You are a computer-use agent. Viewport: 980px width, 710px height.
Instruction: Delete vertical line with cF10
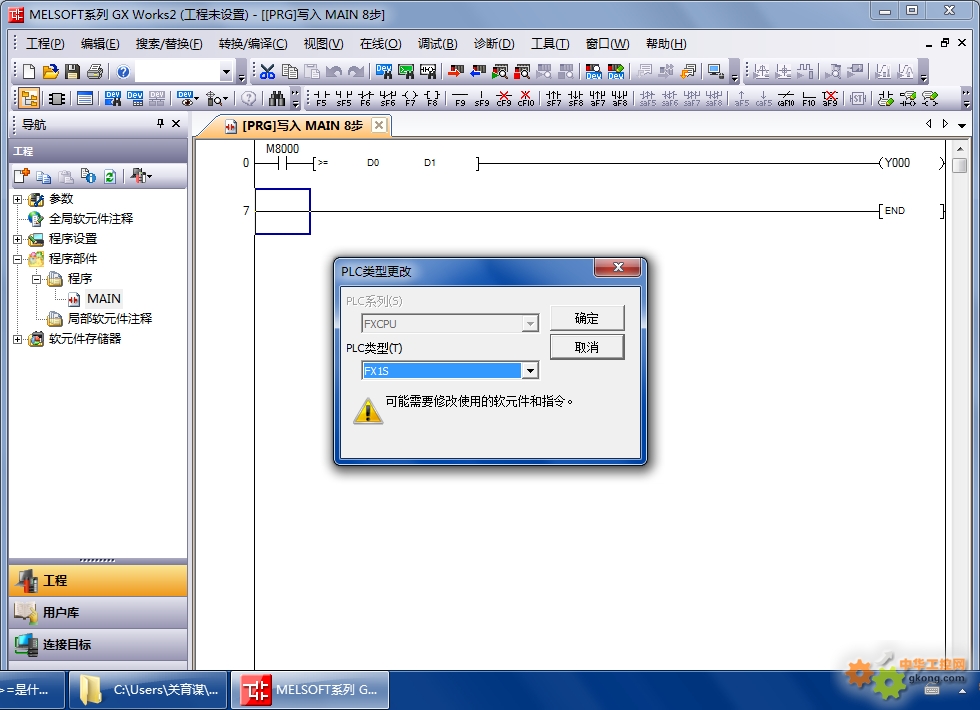click(x=526, y=98)
